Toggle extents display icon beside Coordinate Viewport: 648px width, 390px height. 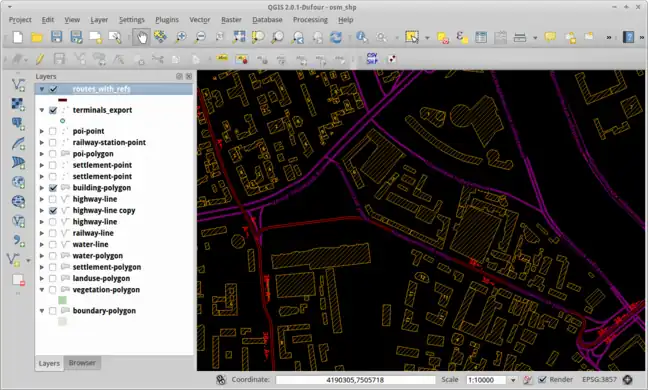point(221,380)
